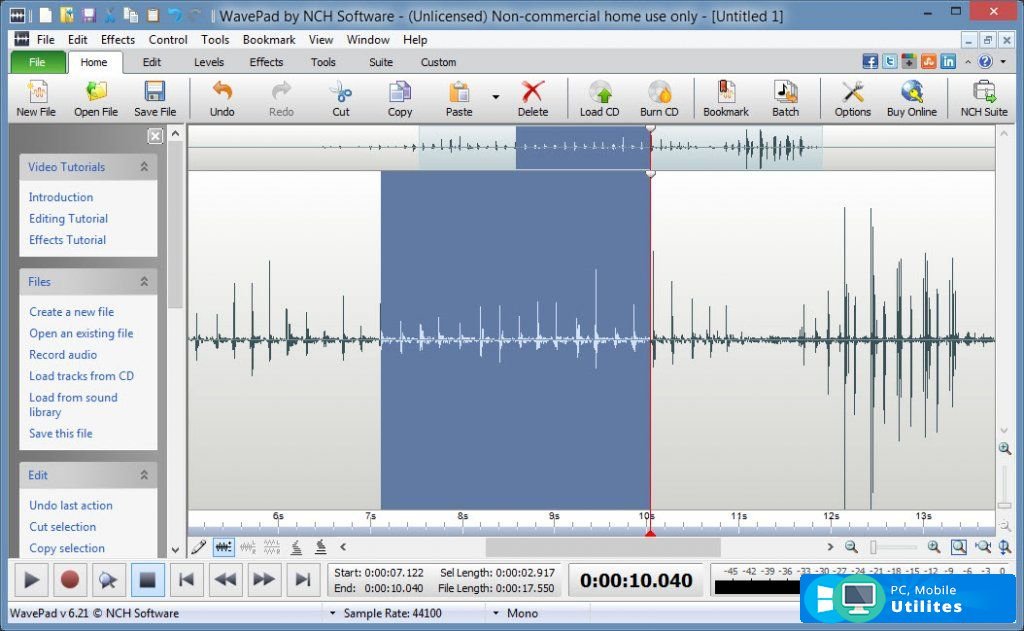Viewport: 1024px width, 631px height.
Task: Collapse the ribbon with the caret arrow
Action: click(967, 61)
